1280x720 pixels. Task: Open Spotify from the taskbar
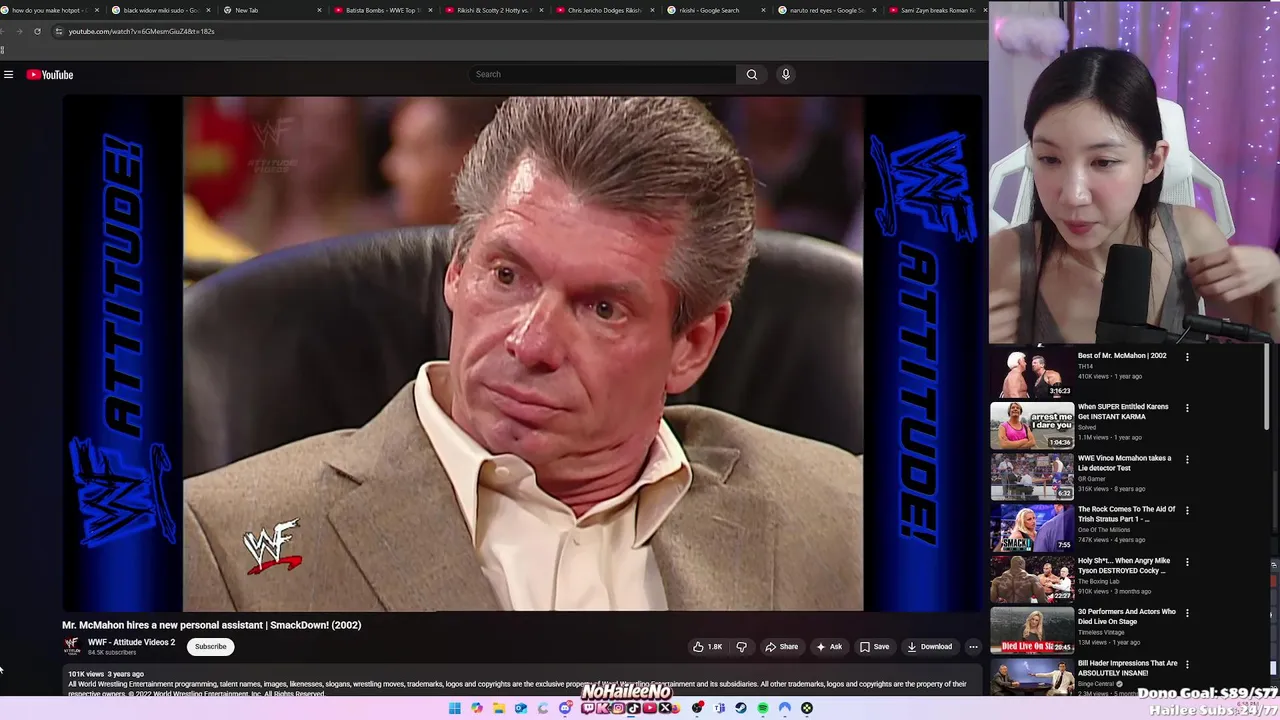coord(763,708)
